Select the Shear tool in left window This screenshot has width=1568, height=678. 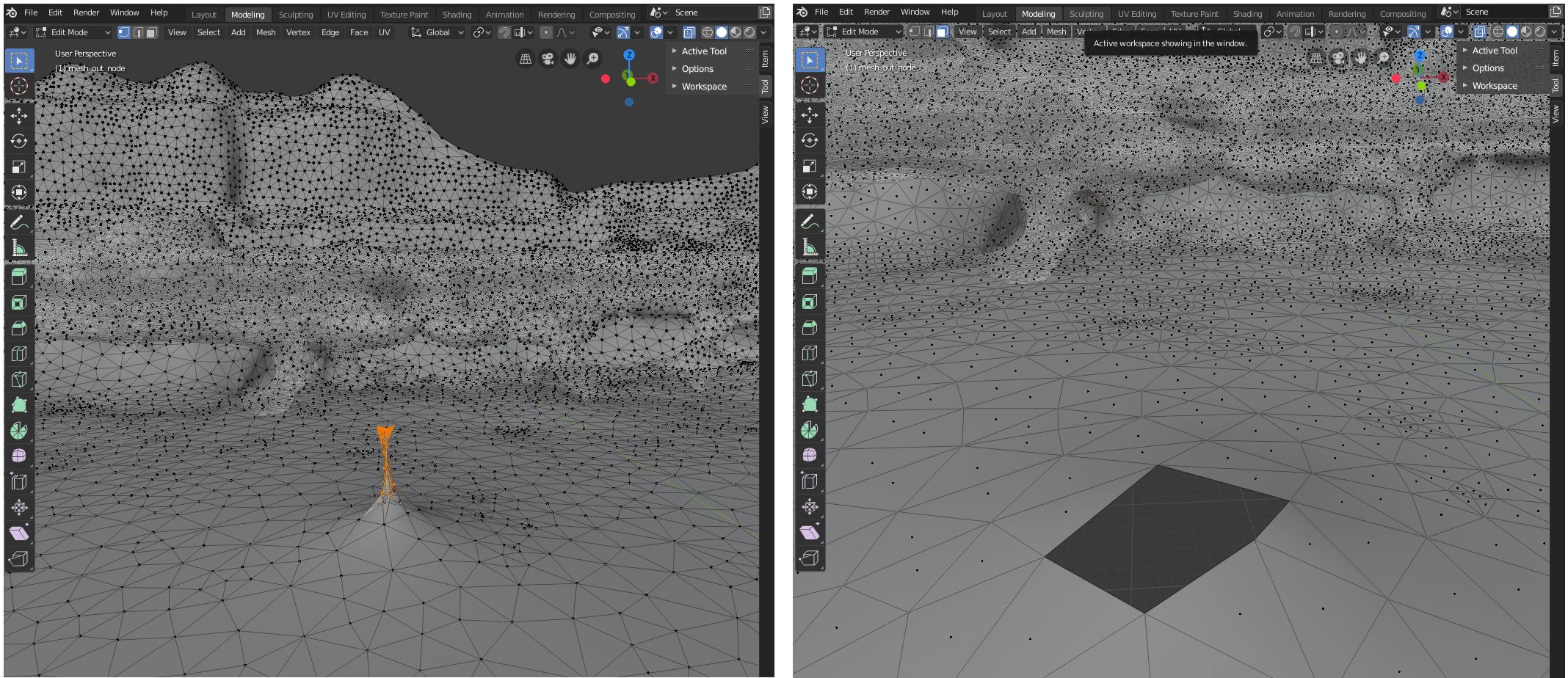19,533
